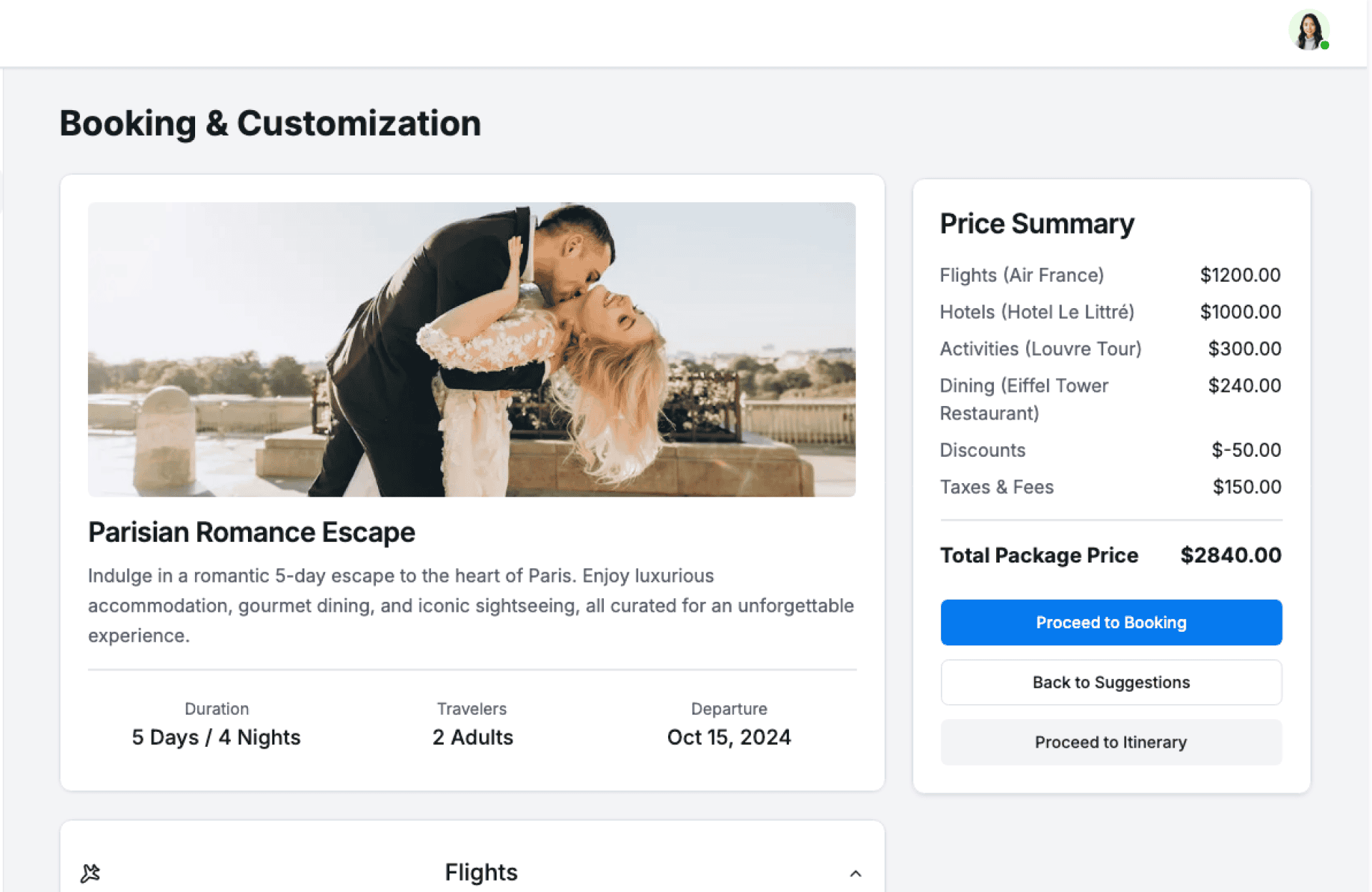
Task: Open the Parisian couple package photo
Action: tap(472, 350)
